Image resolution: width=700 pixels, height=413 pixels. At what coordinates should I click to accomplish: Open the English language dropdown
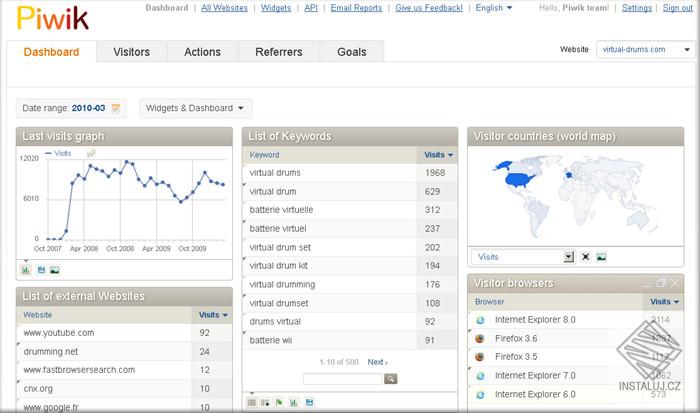493,8
